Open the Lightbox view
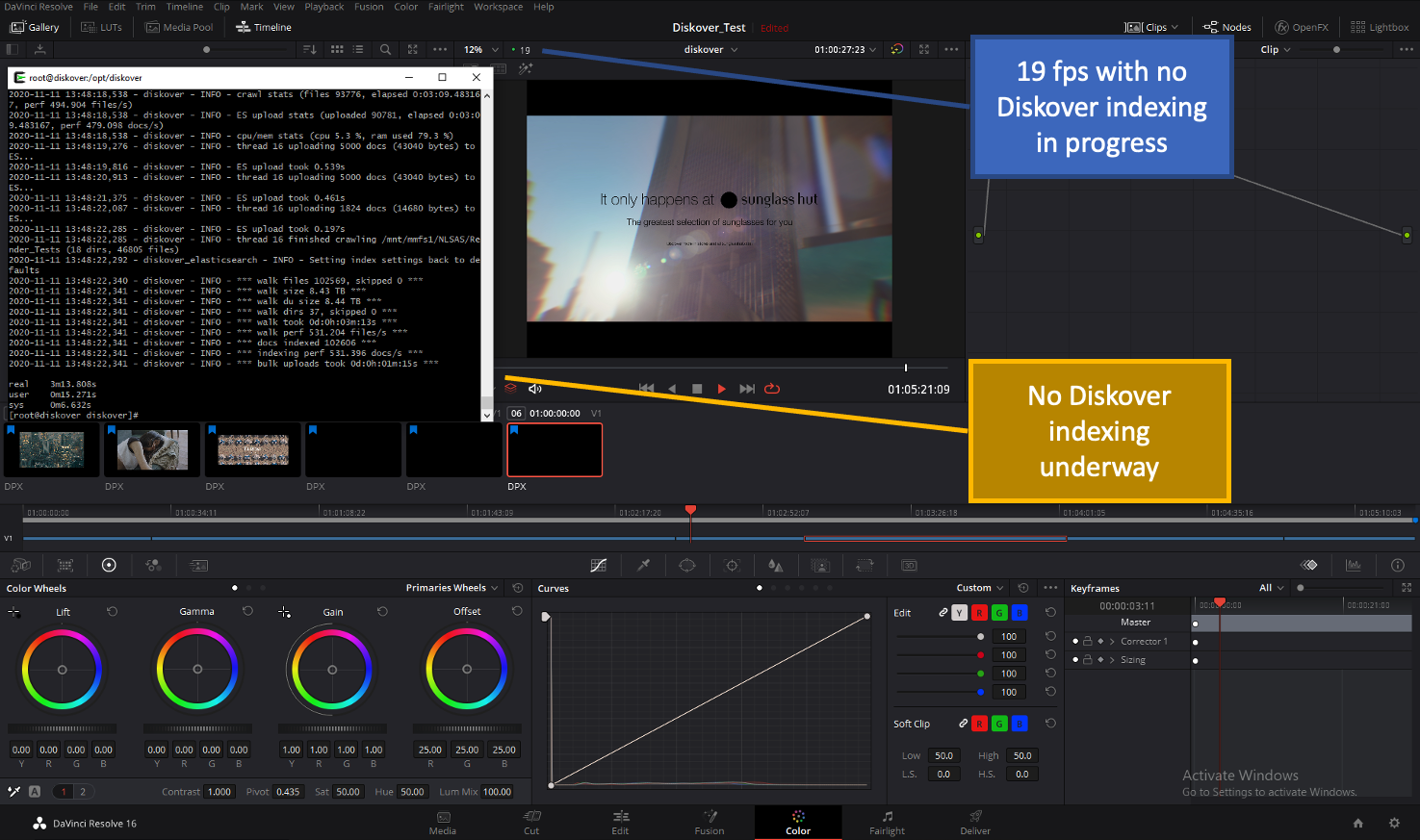Screen dimensions: 1420x840 [1380, 27]
